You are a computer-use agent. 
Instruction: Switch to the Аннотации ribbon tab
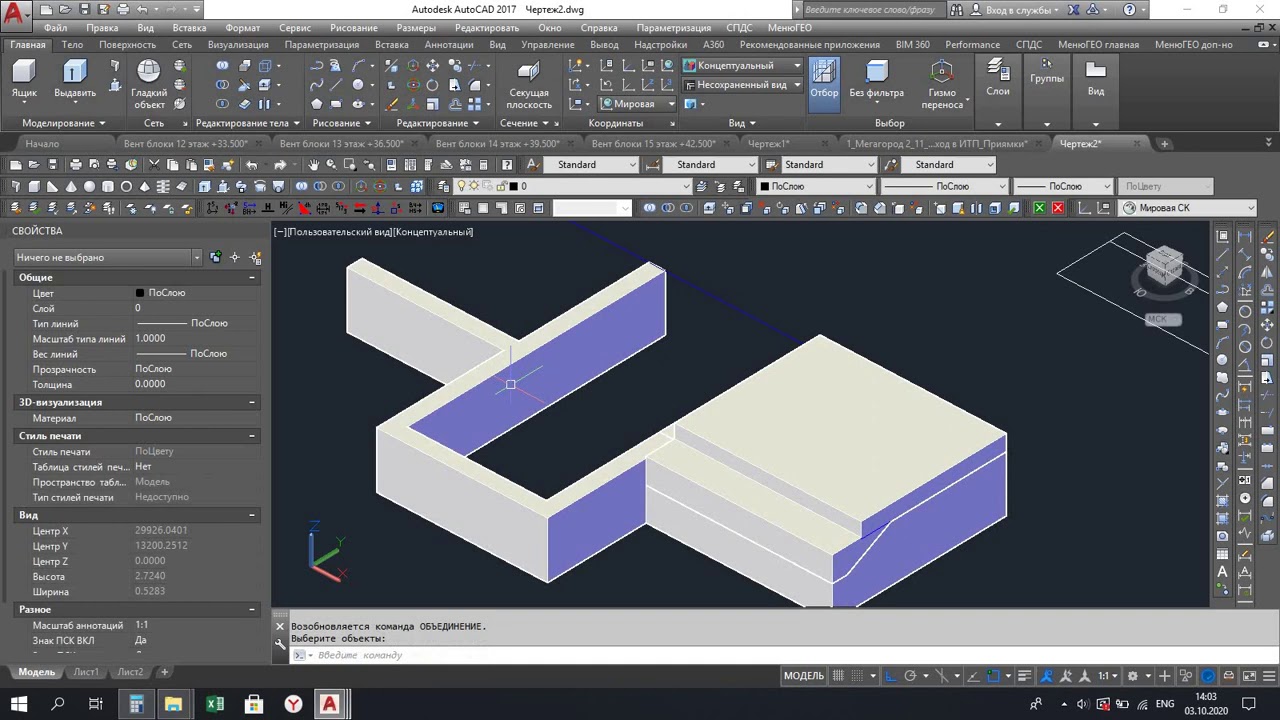pyautogui.click(x=449, y=45)
